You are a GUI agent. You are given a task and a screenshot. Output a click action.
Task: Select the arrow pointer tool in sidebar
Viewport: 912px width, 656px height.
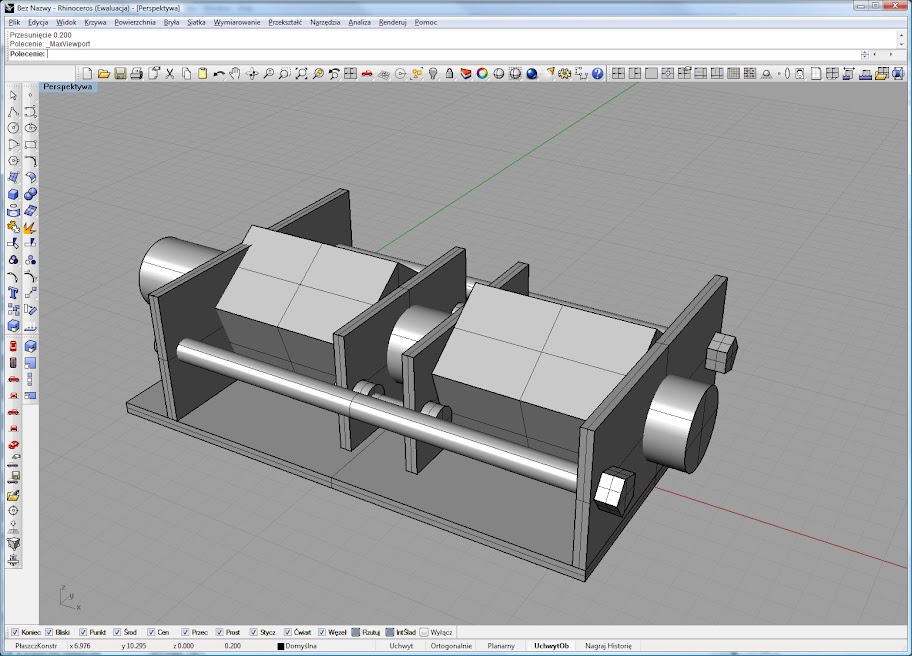pyautogui.click(x=13, y=95)
